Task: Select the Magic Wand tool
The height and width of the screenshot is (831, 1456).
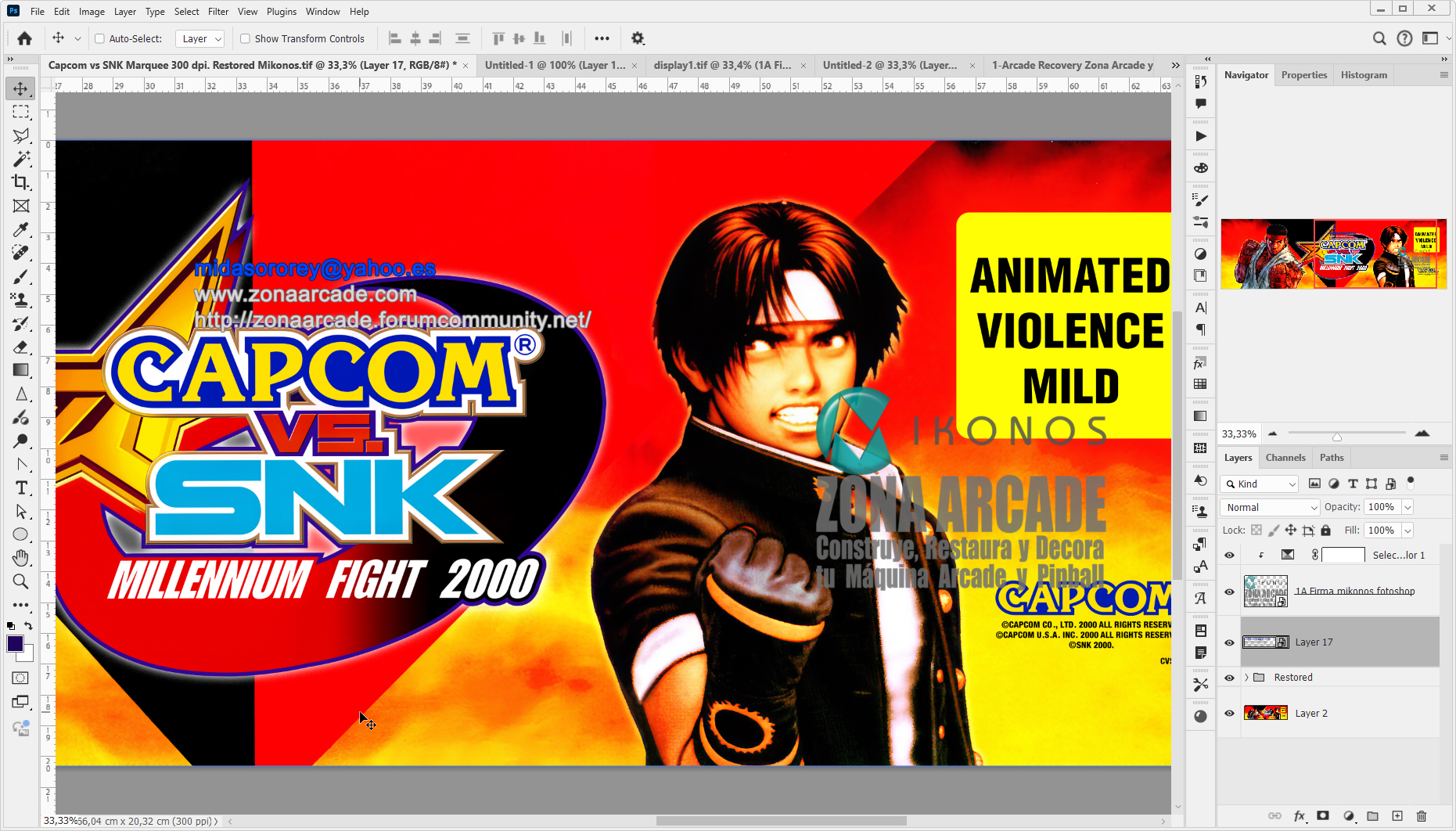Action: (x=21, y=159)
